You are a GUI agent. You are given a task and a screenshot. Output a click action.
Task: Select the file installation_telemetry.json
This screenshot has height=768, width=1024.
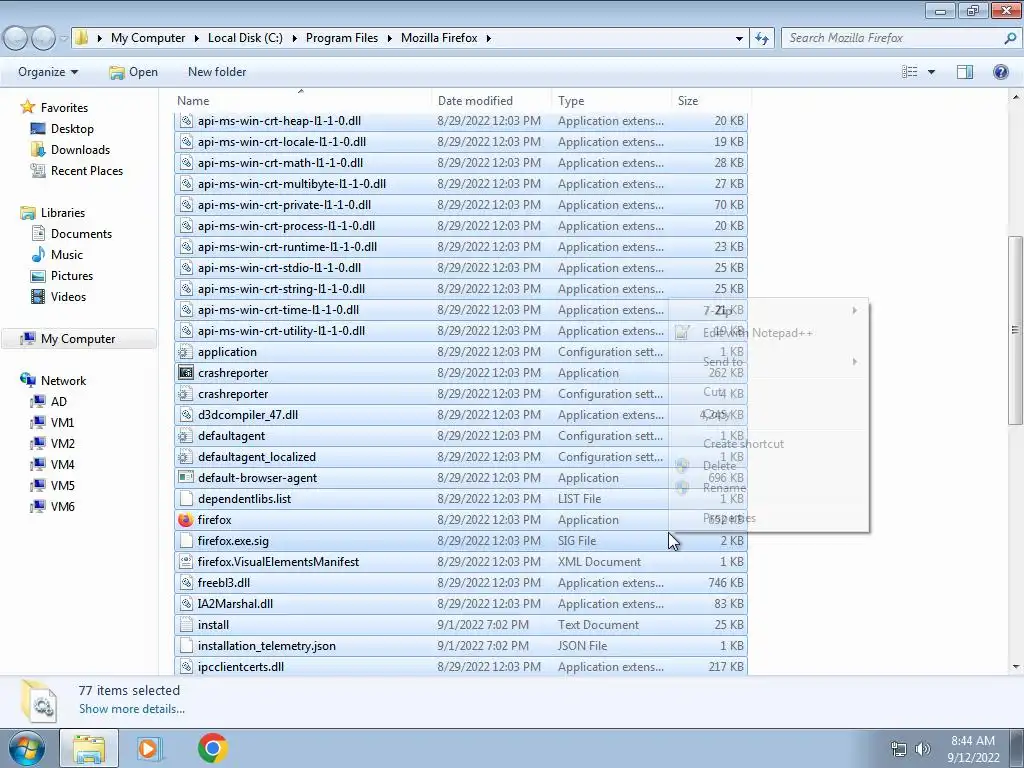pyautogui.click(x=460, y=646)
